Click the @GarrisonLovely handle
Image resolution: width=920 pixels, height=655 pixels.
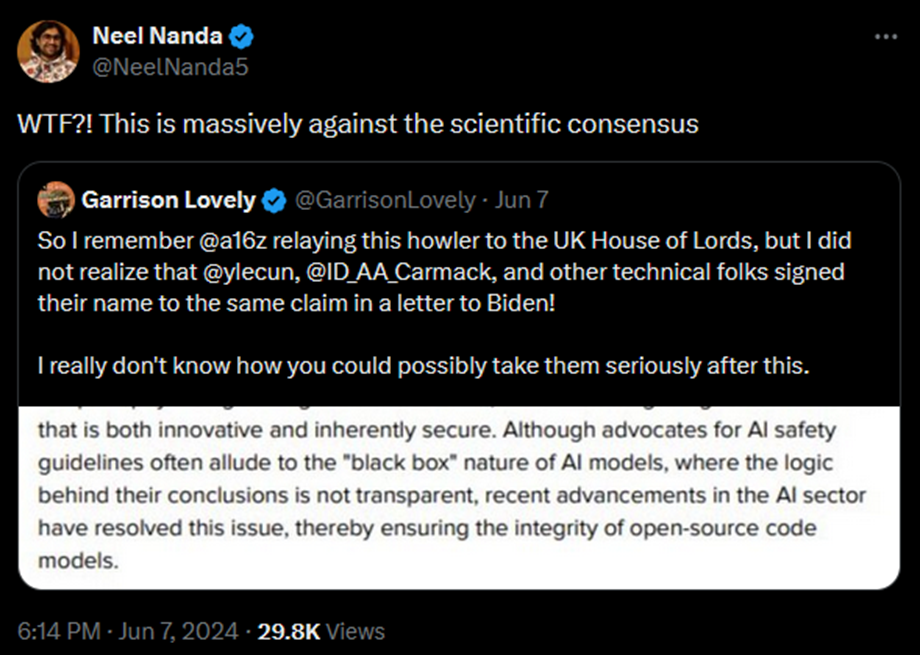coord(383,200)
